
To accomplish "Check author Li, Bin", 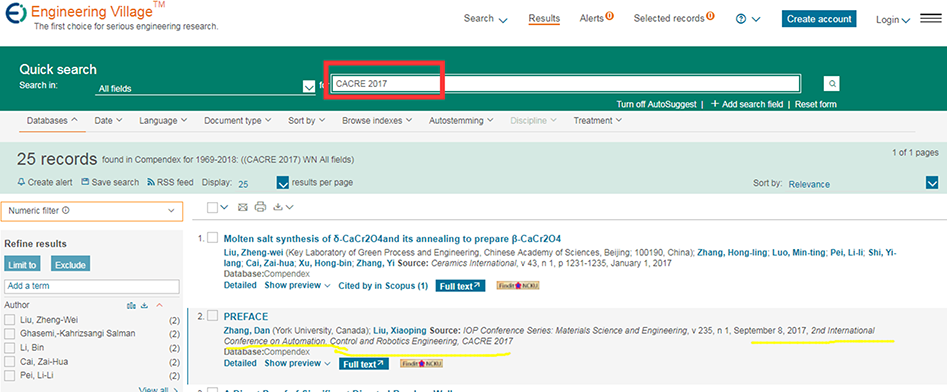I will point(10,347).
